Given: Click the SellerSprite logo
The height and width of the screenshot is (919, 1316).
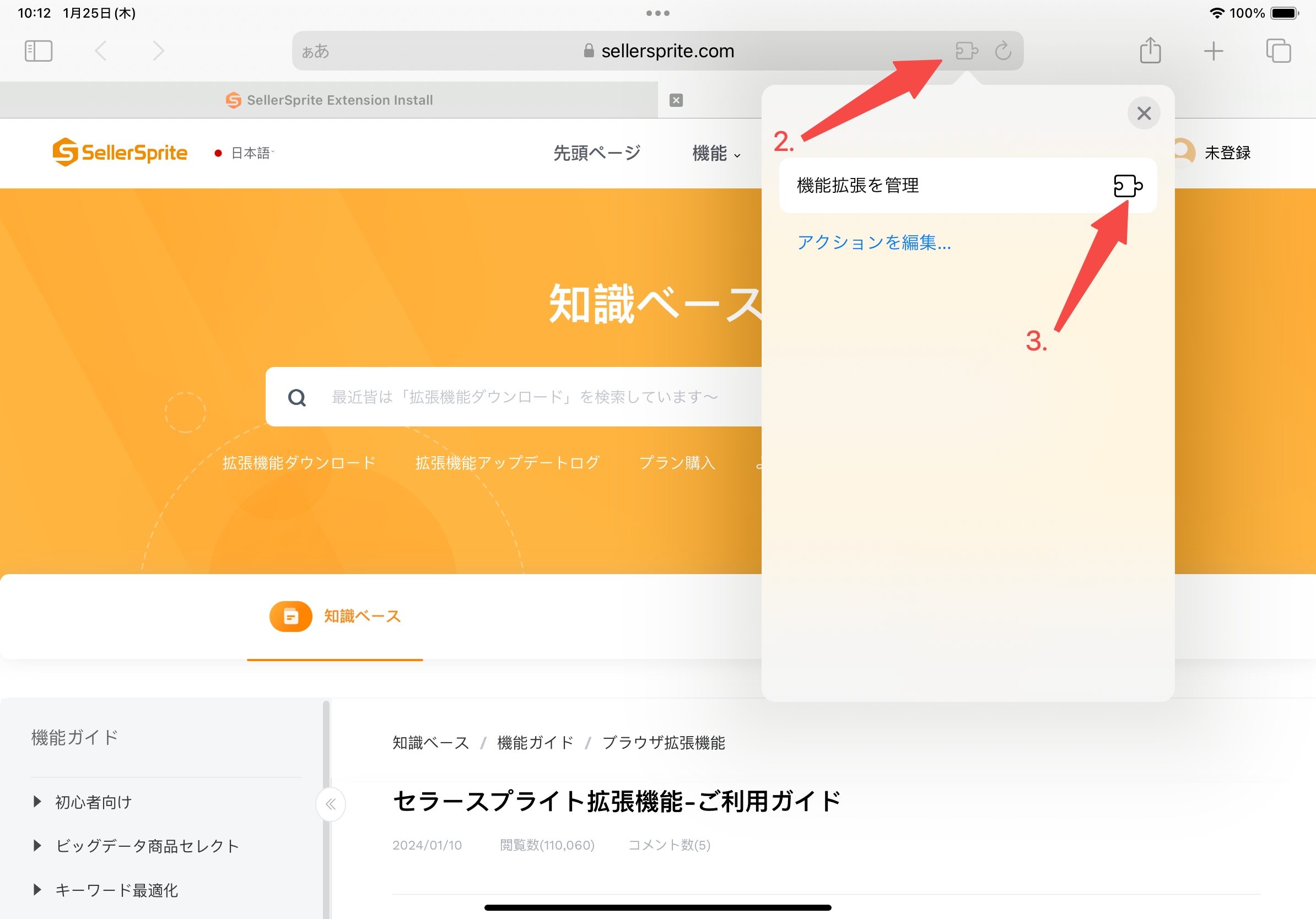Looking at the screenshot, I should tap(120, 153).
